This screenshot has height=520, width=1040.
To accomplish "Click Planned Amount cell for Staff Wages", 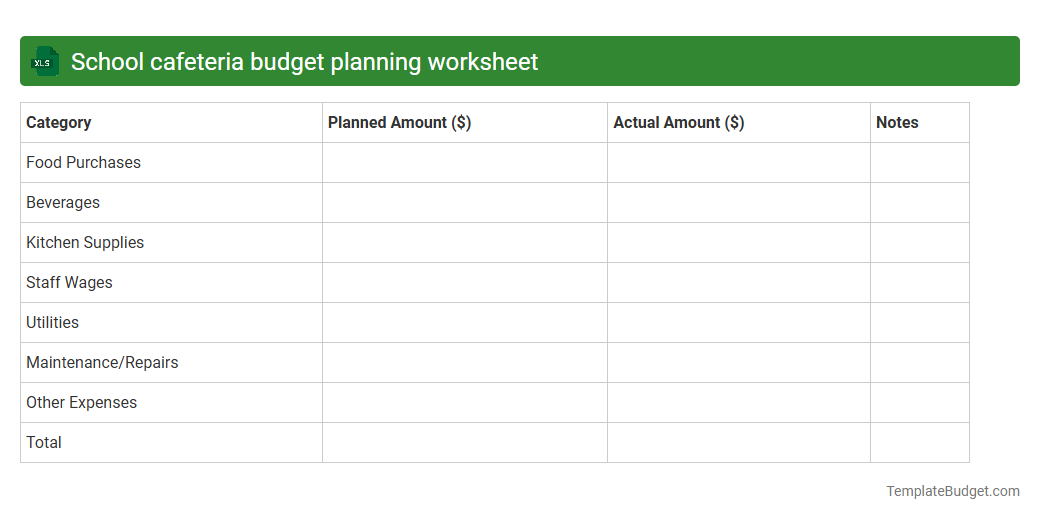I will click(465, 283).
